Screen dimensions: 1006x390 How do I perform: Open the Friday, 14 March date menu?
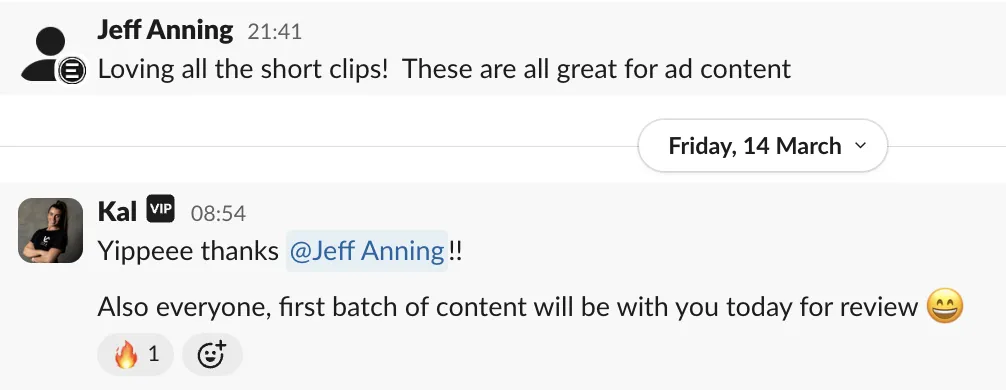coord(763,146)
